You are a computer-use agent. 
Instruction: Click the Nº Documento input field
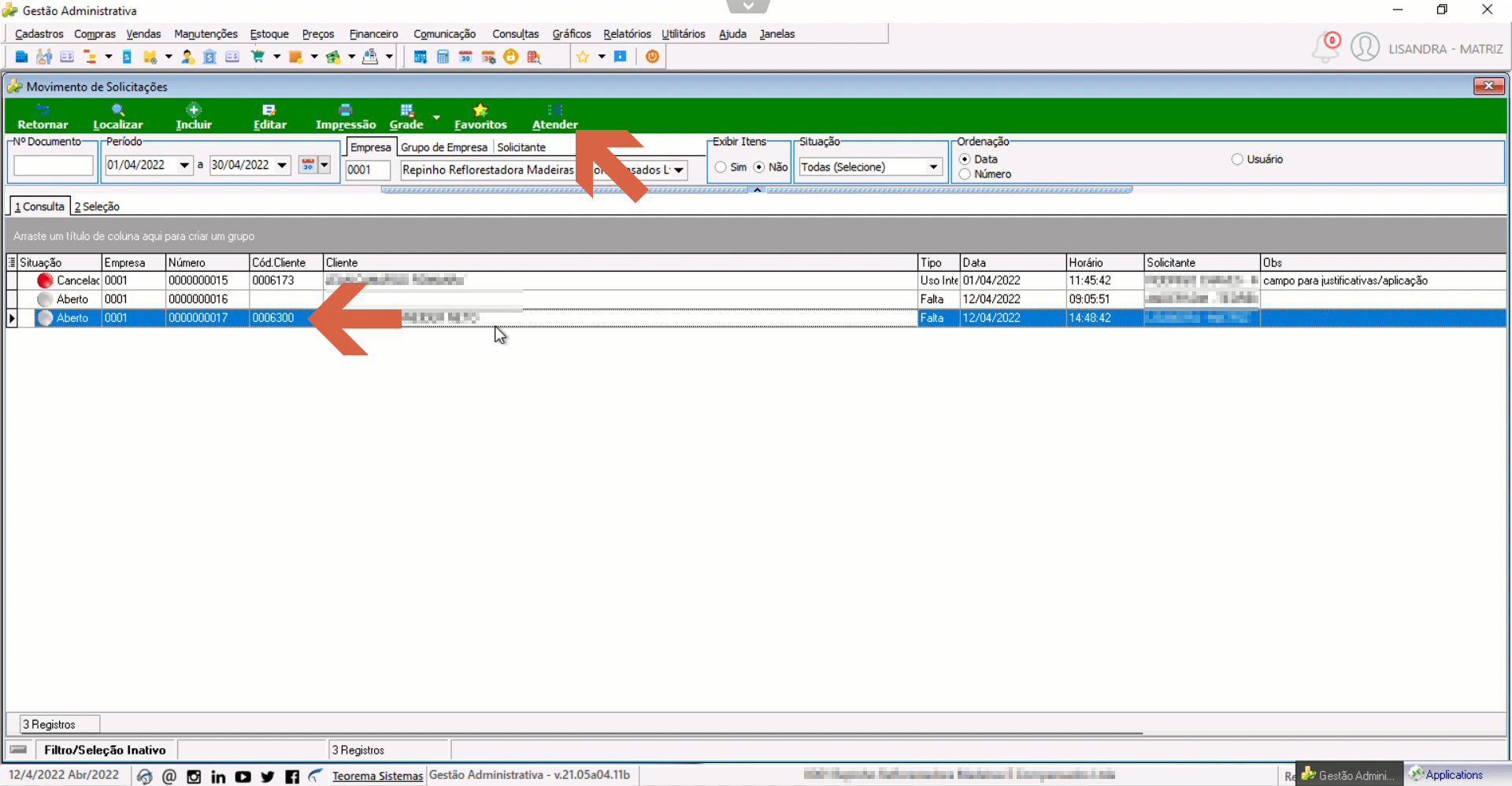pos(54,165)
